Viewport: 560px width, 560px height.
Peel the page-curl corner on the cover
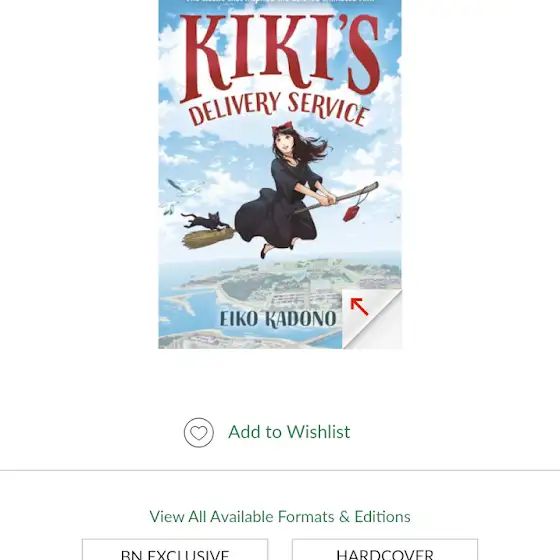click(x=372, y=319)
